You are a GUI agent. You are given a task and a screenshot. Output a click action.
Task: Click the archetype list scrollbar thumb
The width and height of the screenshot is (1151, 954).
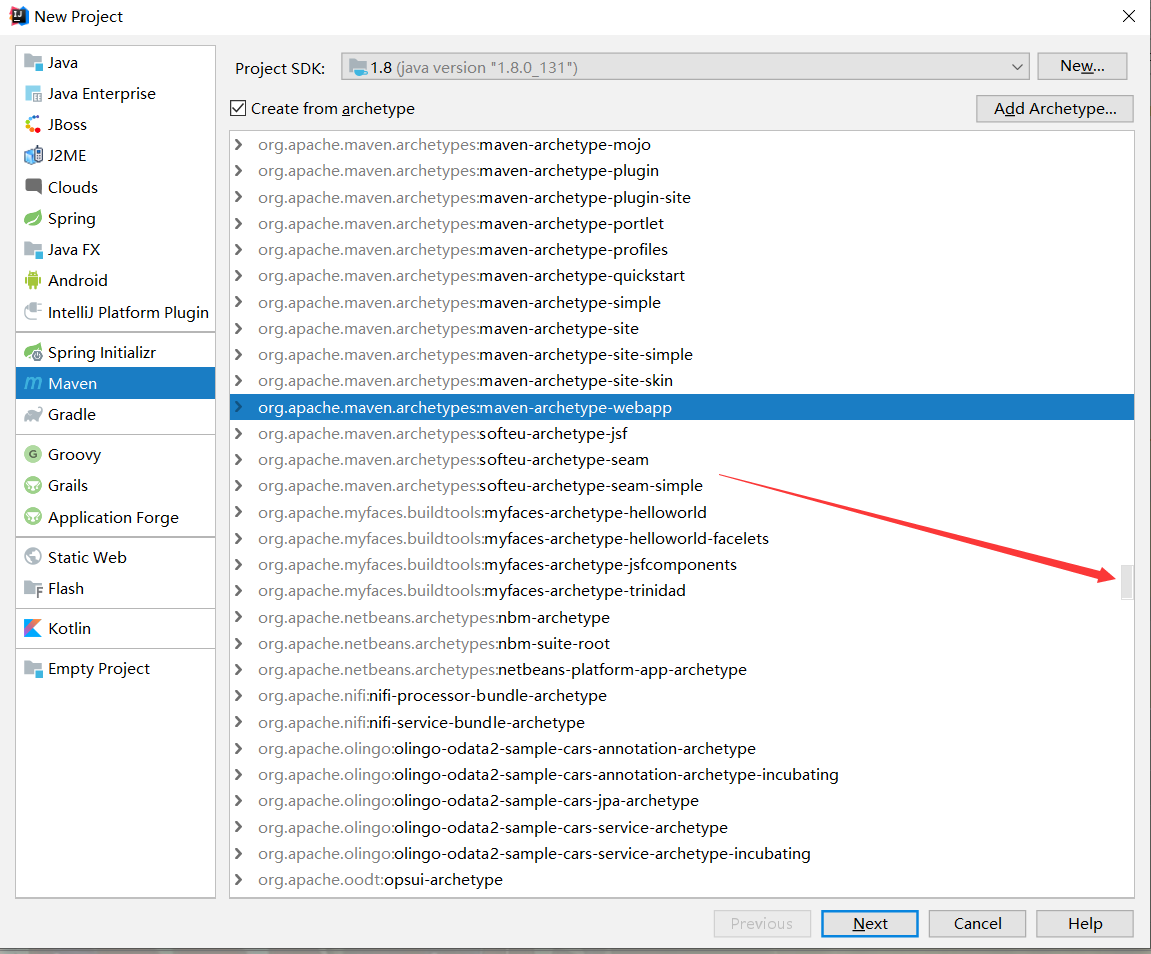[1127, 582]
